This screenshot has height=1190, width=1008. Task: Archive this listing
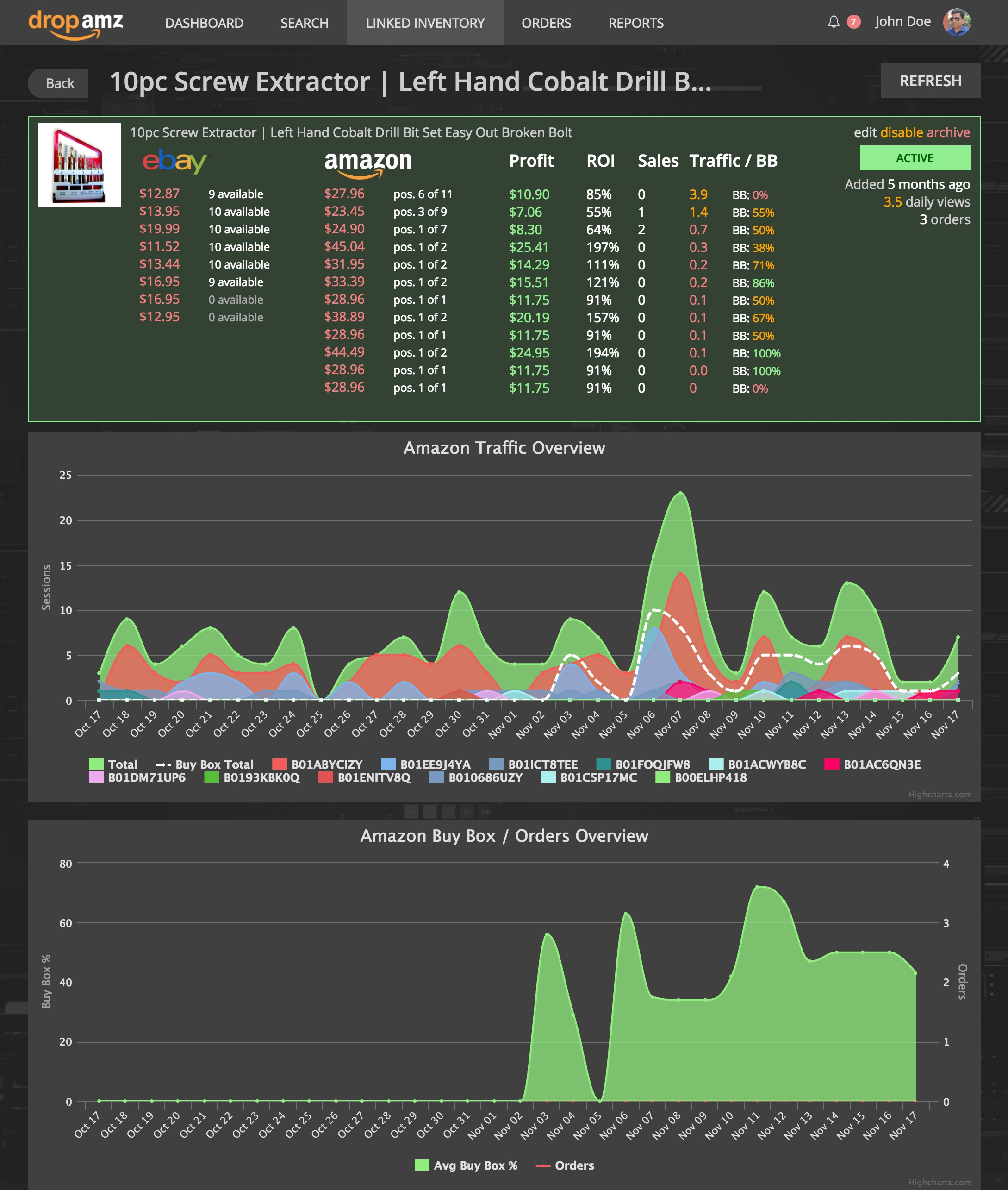[x=950, y=132]
